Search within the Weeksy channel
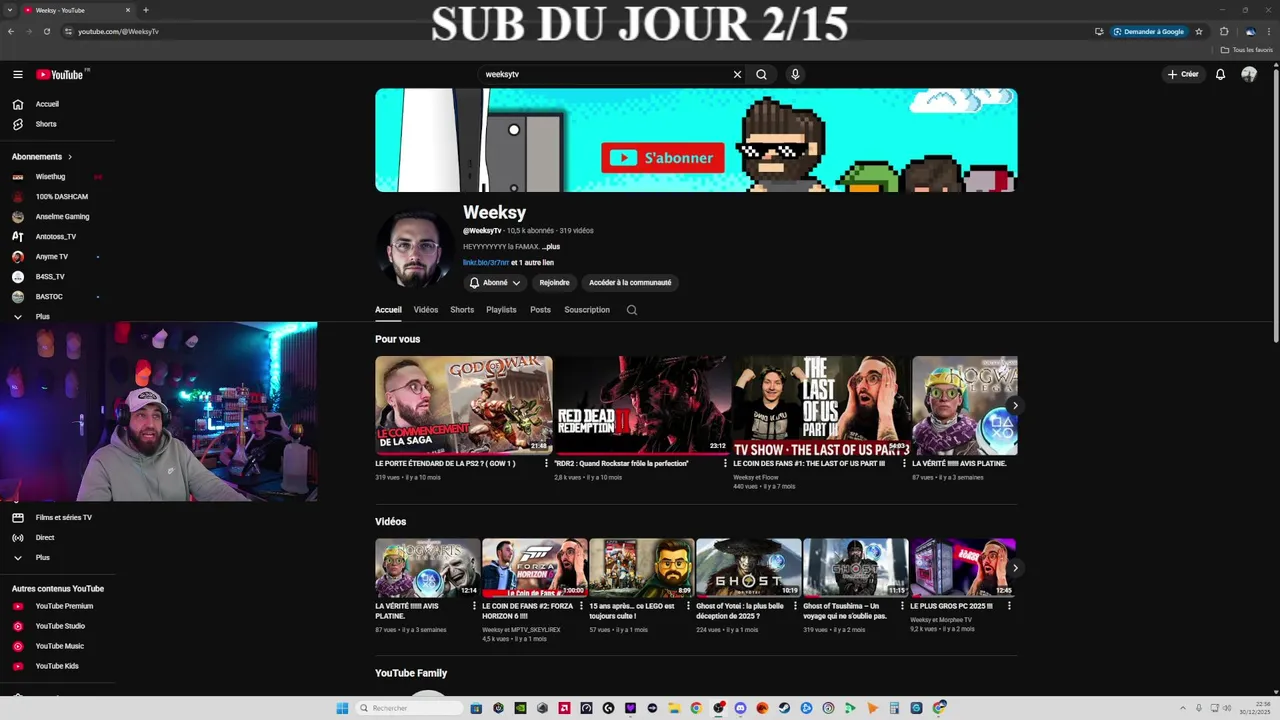Screen dimensions: 1280x720 [x=632, y=310]
